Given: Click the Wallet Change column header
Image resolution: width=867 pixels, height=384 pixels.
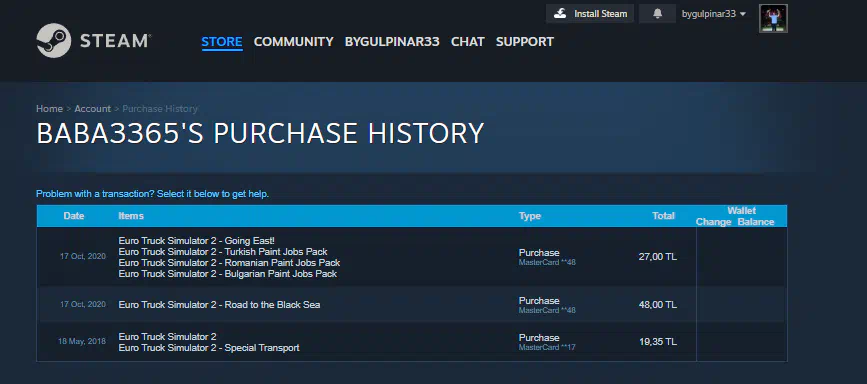Looking at the screenshot, I should [x=713, y=222].
